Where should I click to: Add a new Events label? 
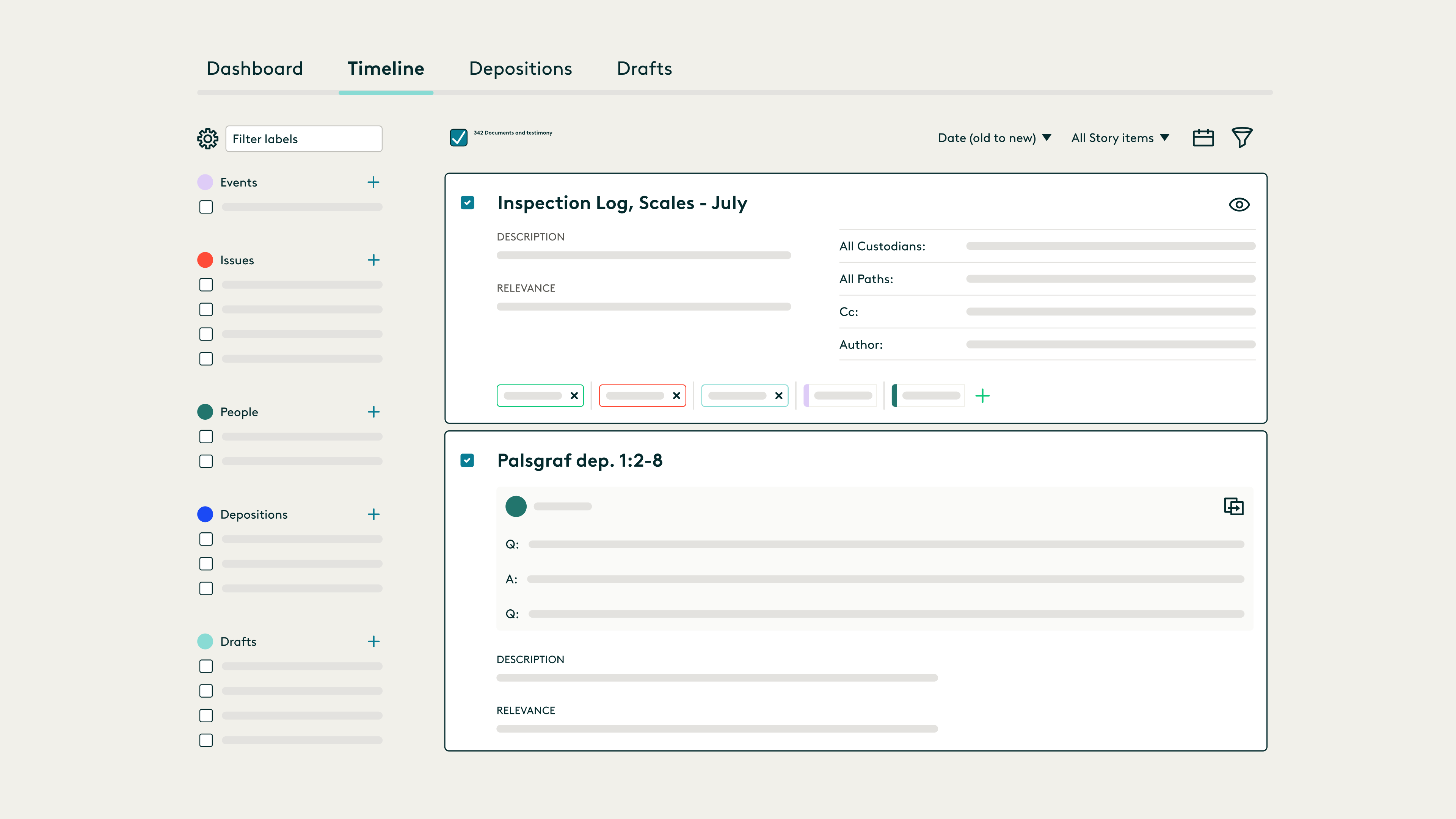(373, 182)
